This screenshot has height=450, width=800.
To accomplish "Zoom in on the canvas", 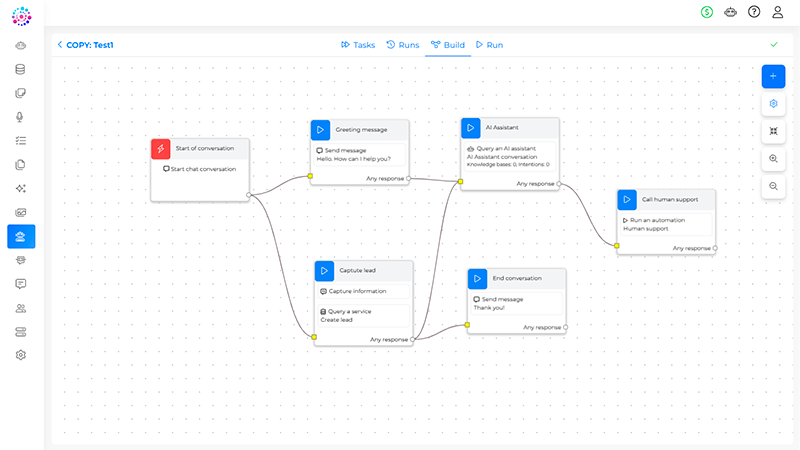I will [773, 159].
